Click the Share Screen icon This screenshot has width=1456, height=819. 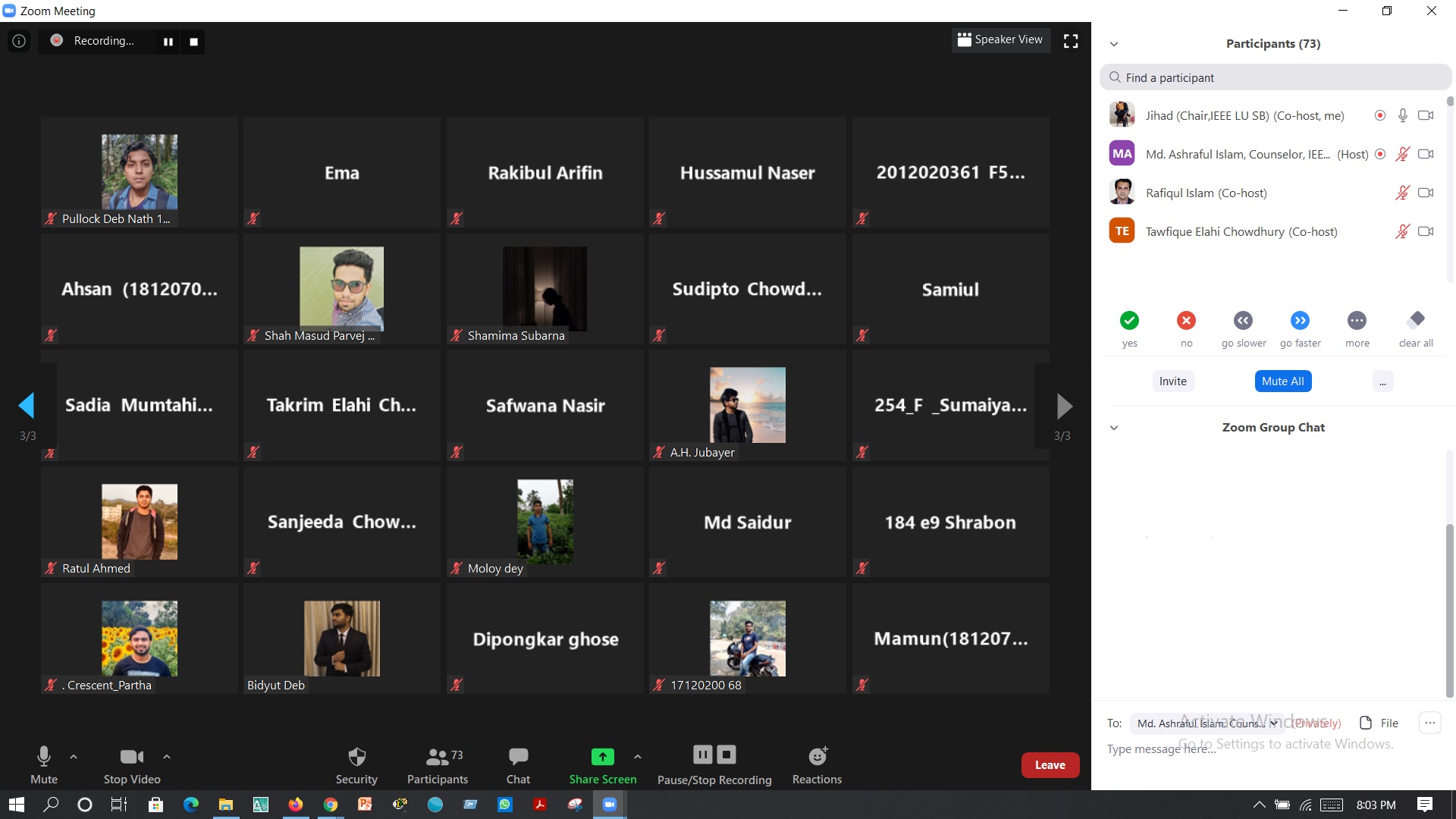click(x=602, y=757)
